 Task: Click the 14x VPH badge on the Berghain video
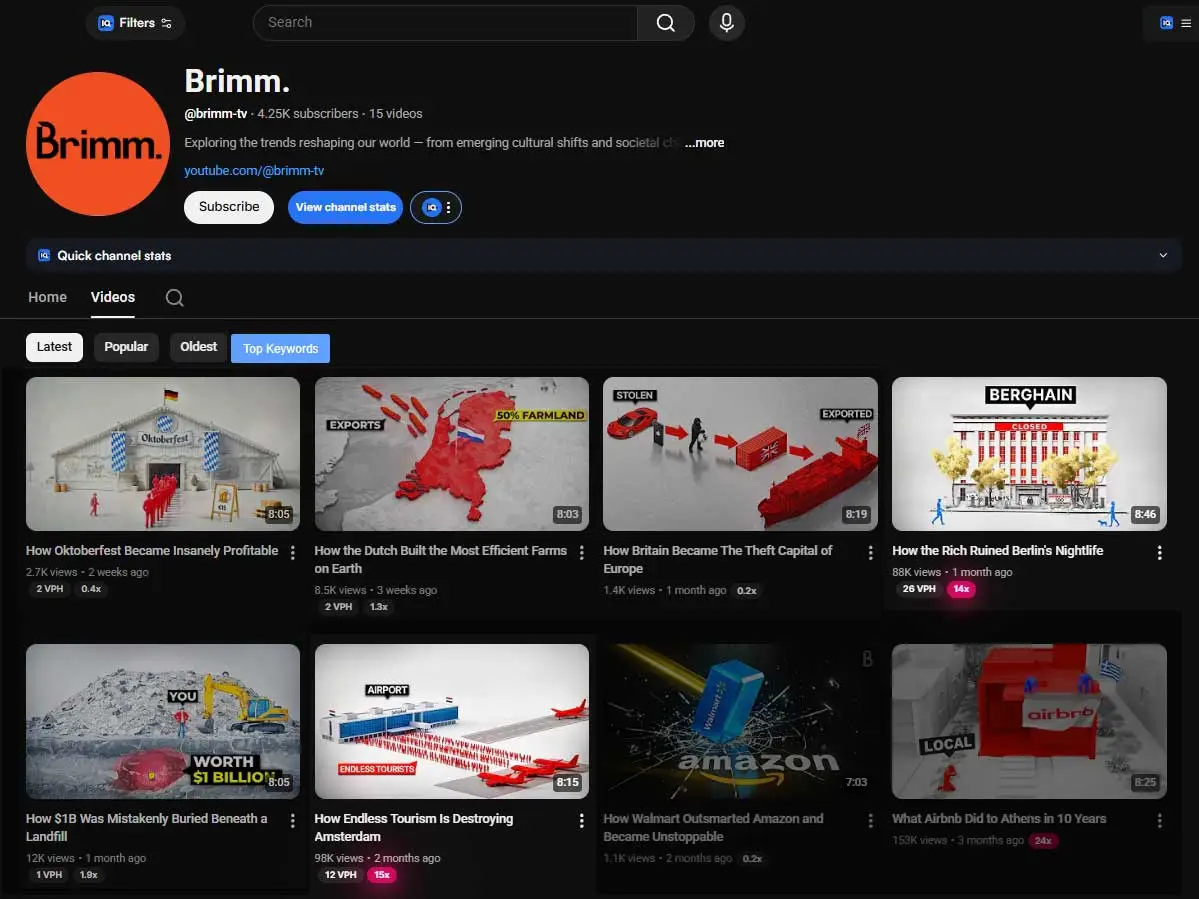point(961,589)
